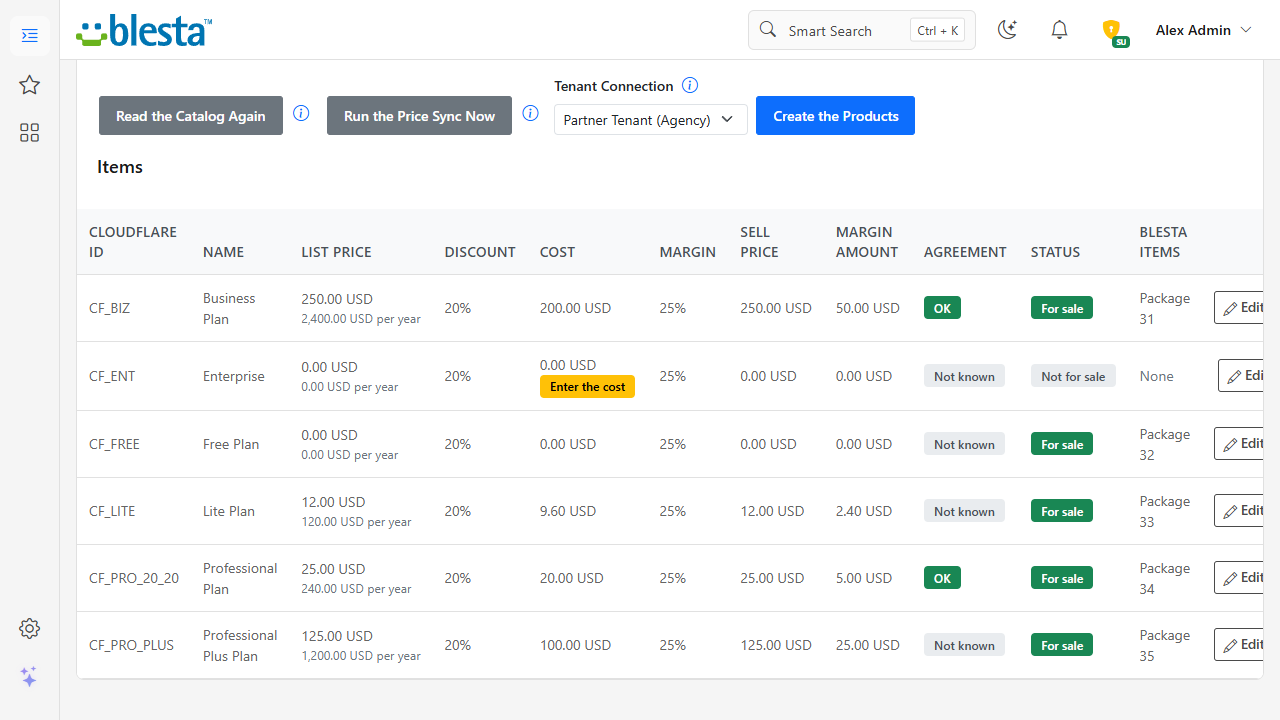1280x720 pixels.
Task: Edit the Free Plan row
Action: (x=1240, y=444)
